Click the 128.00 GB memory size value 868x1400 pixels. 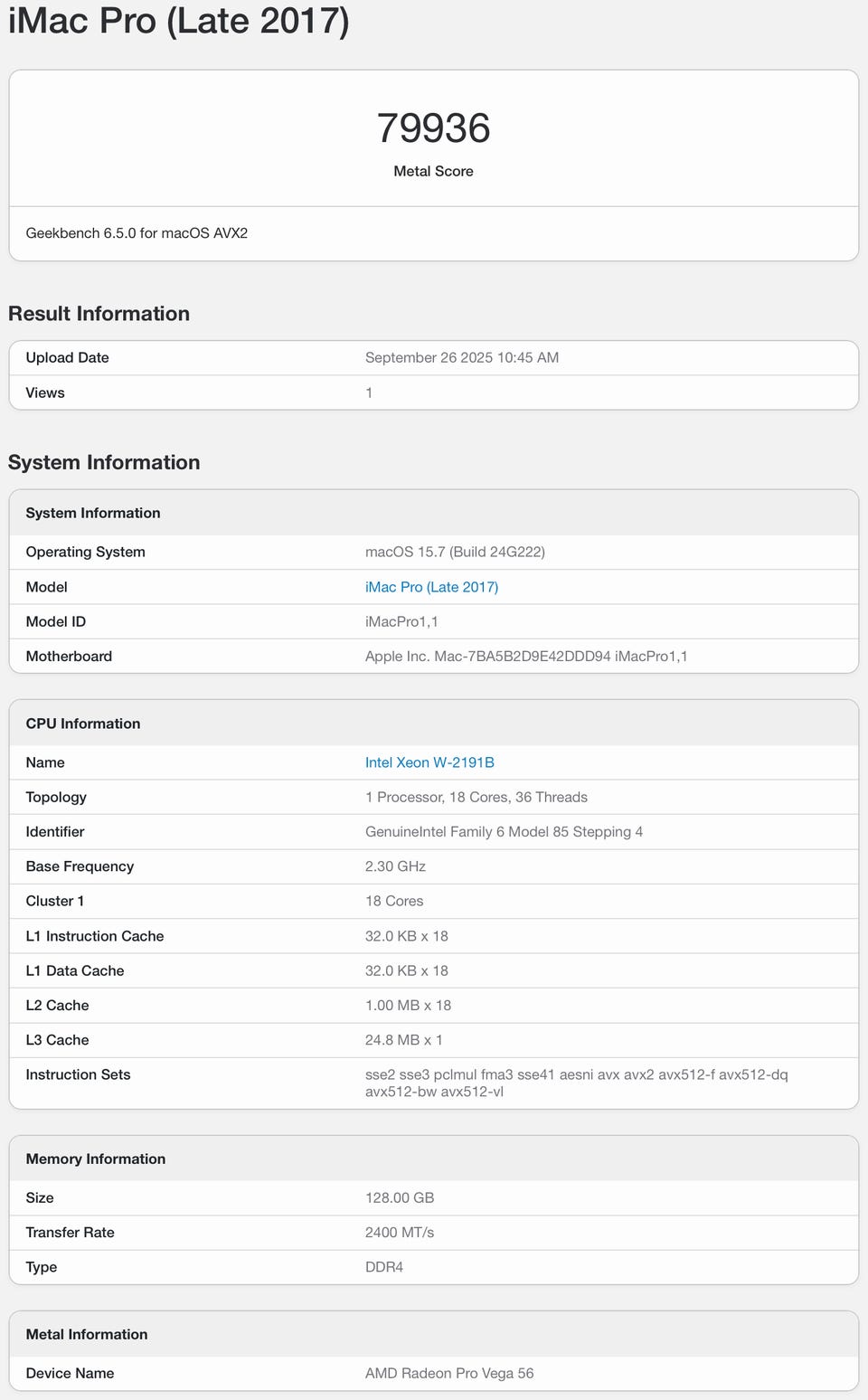pyautogui.click(x=400, y=1198)
